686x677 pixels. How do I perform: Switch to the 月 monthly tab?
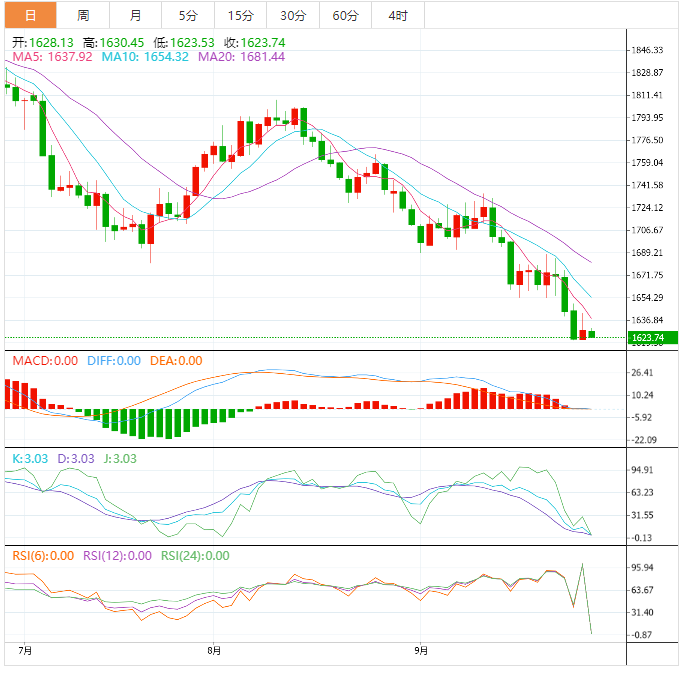click(x=136, y=15)
